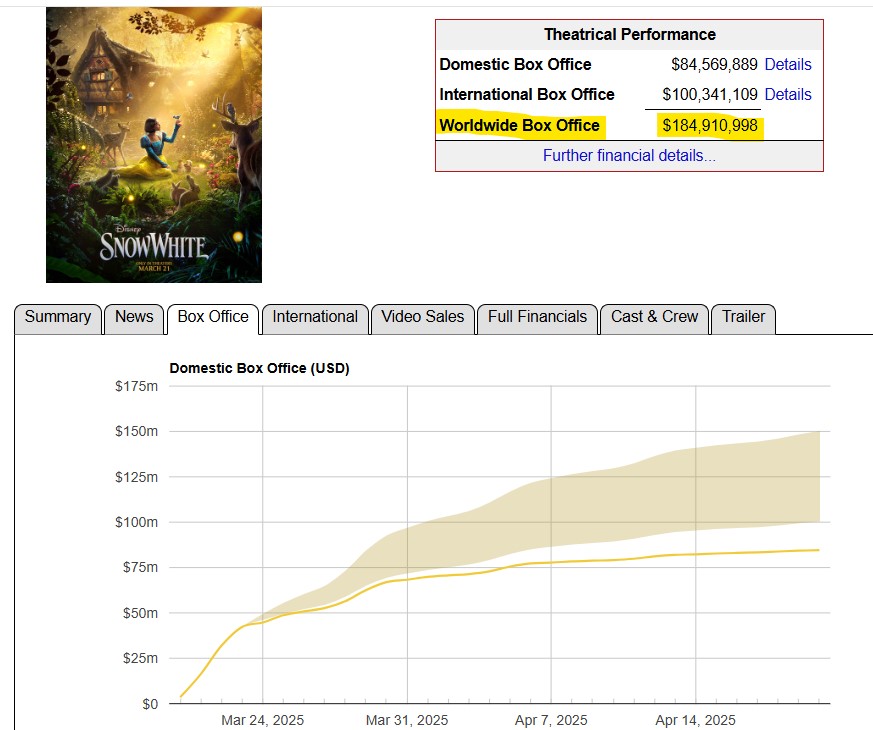Click the Mar 24, 2025 axis label
Viewport: 873px width, 730px height.
[263, 720]
